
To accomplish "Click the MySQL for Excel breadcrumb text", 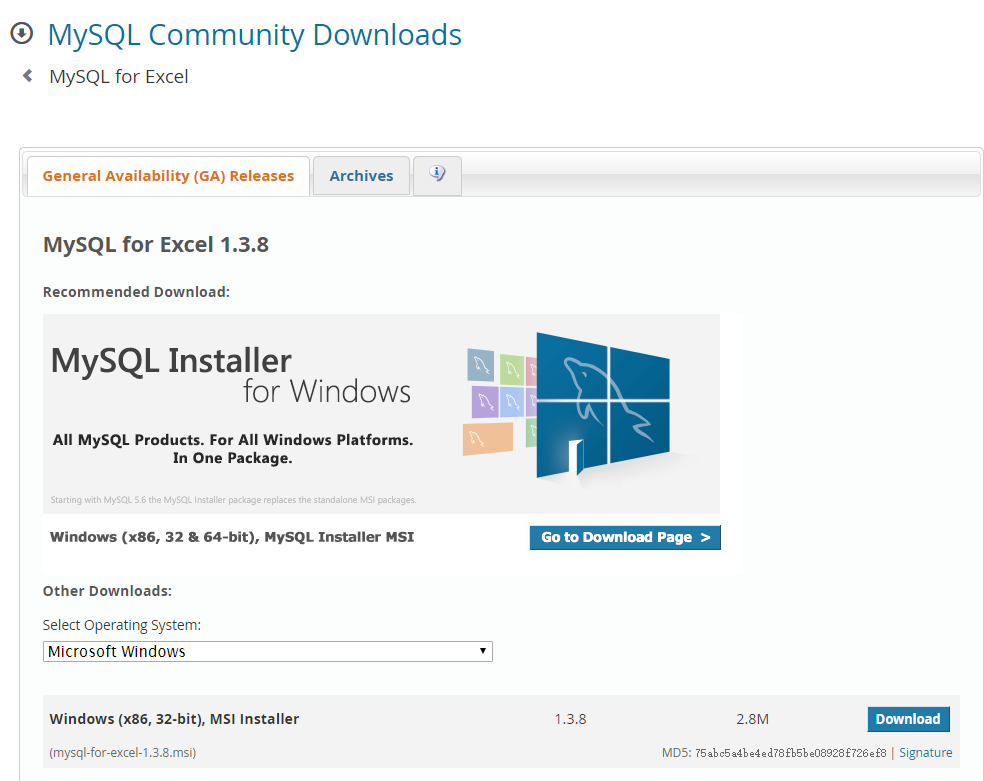I will [x=119, y=77].
